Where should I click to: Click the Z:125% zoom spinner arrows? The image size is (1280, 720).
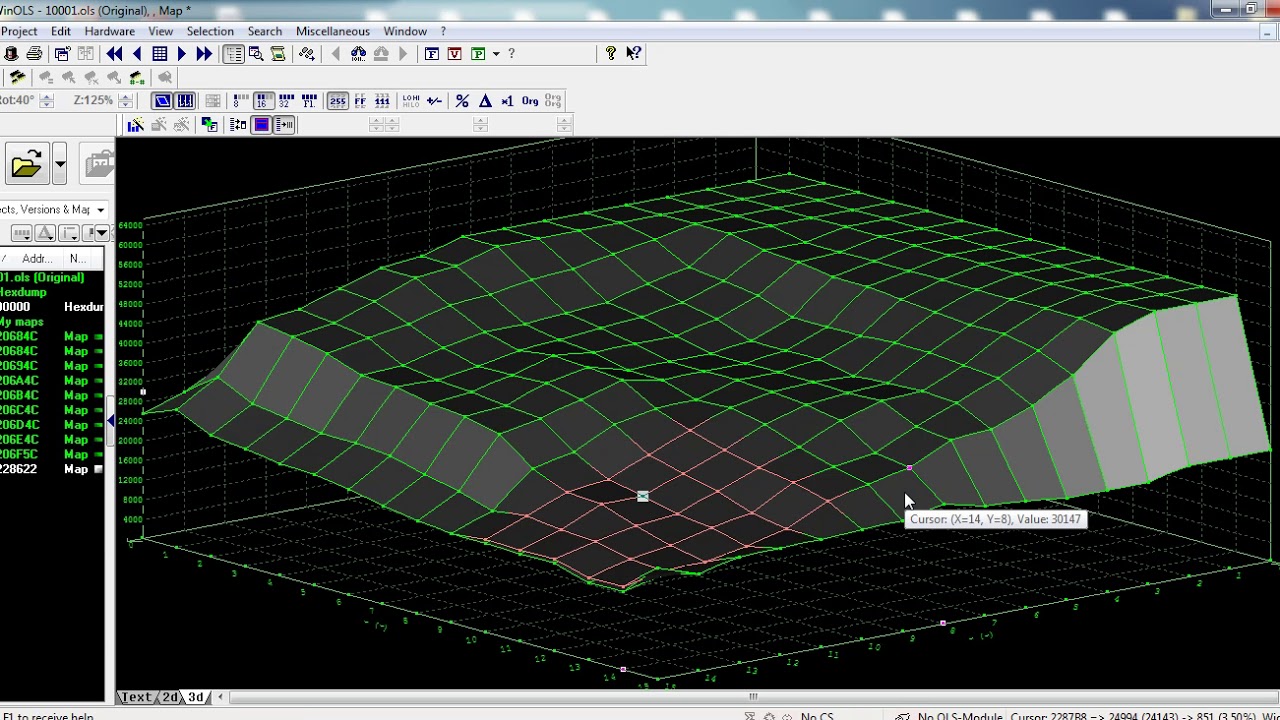point(125,101)
